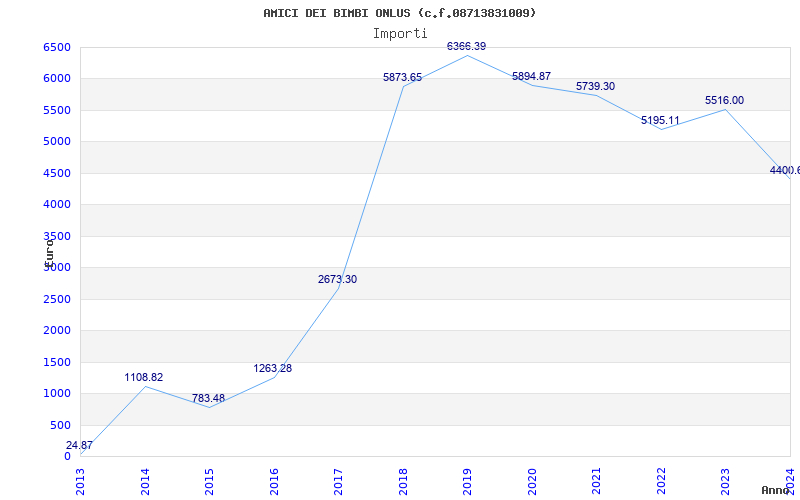Select the 5195.11 data label
This screenshot has height=500, width=800.
660,121
